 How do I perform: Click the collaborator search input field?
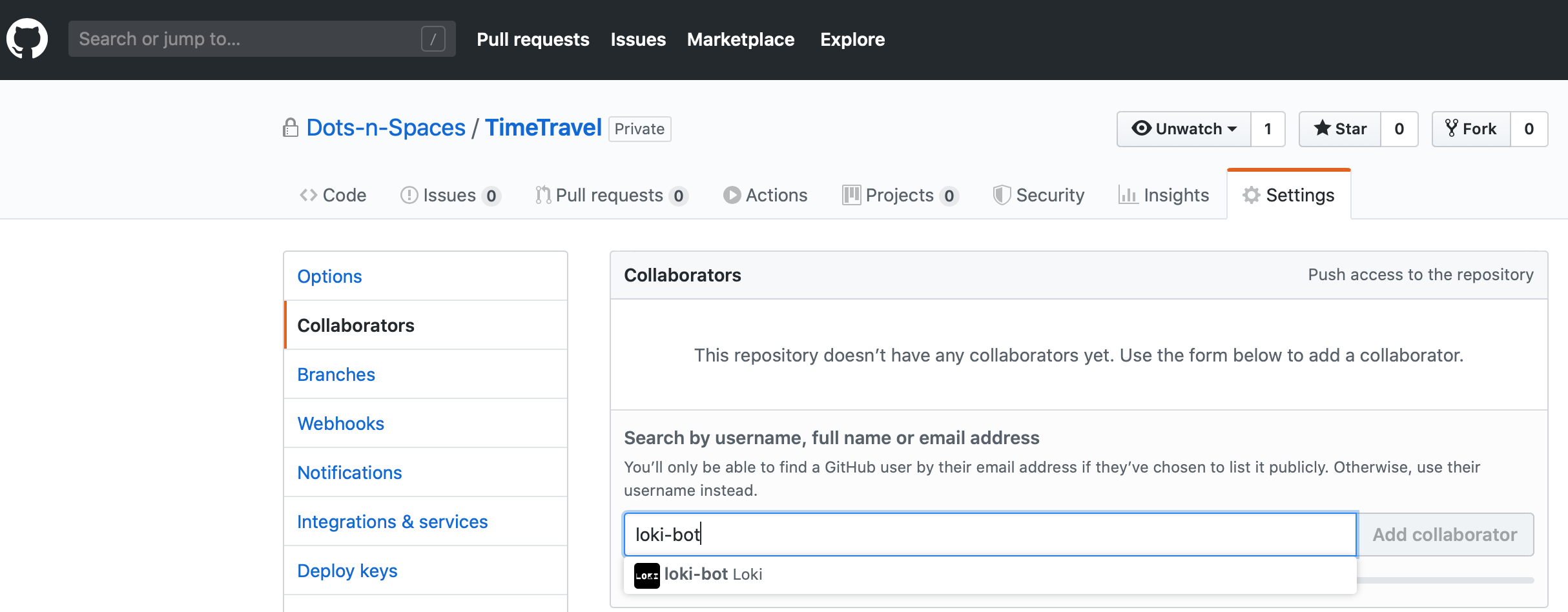coord(989,535)
